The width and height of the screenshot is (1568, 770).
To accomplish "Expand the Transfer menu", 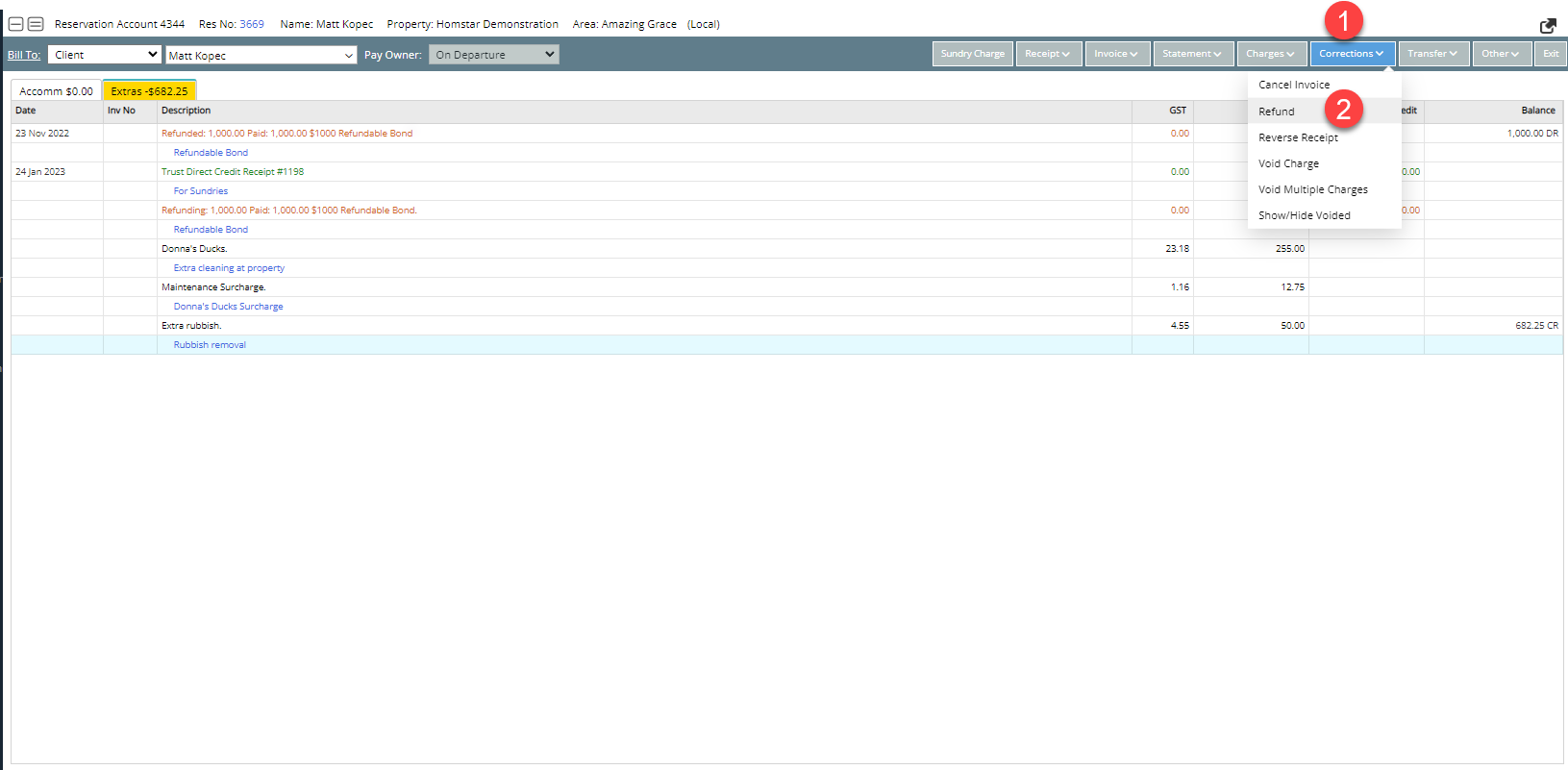I will (1432, 54).
